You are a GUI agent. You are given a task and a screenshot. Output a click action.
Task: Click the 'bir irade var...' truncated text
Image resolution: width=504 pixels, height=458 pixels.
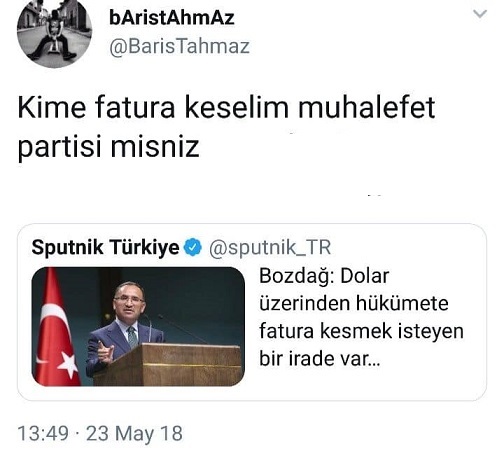(x=320, y=359)
